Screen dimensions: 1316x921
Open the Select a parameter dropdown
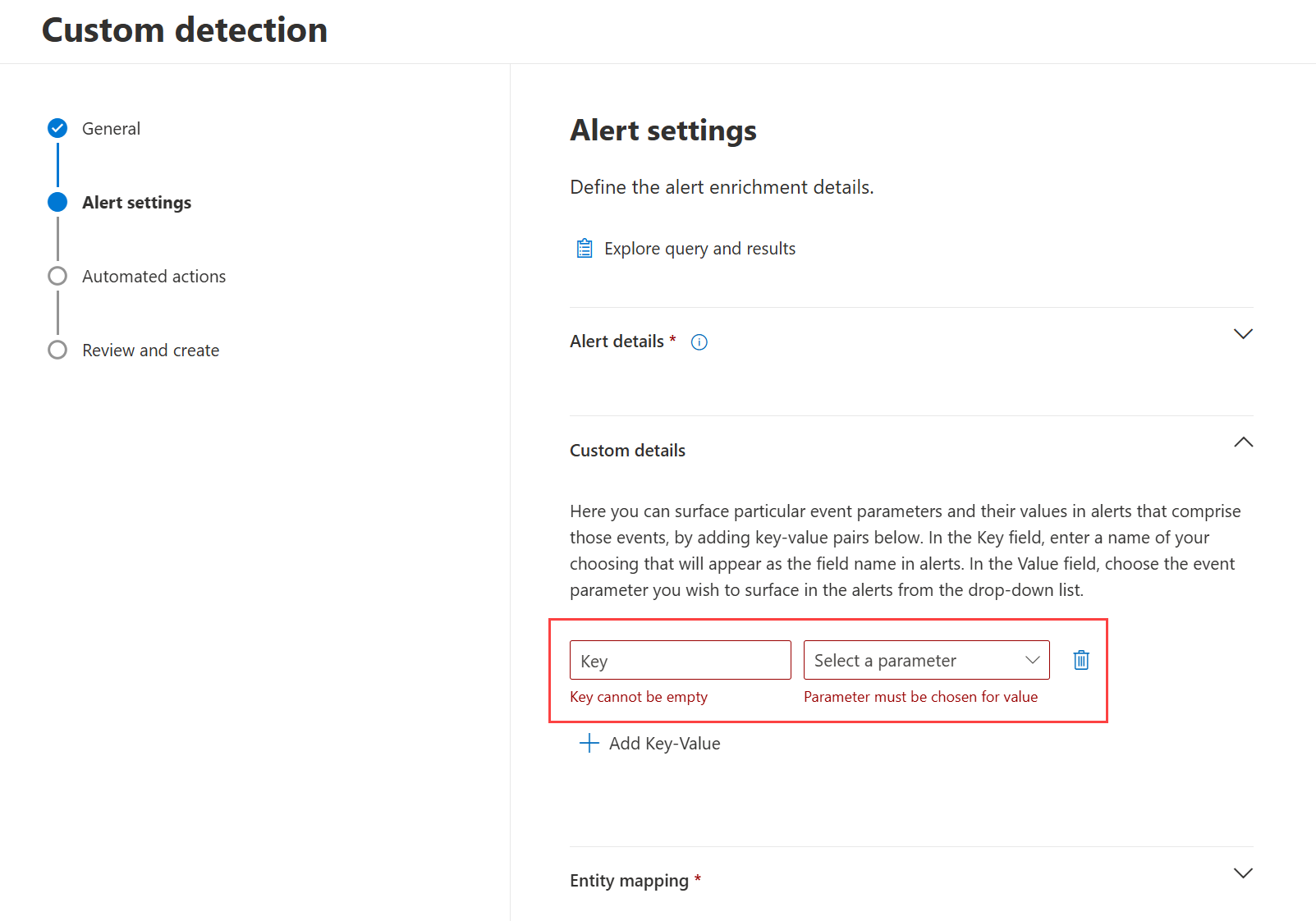pyautogui.click(x=926, y=660)
